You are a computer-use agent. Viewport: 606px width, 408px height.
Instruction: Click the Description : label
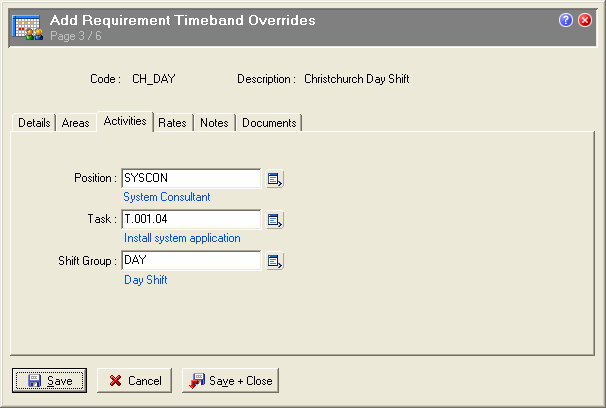pos(267,79)
